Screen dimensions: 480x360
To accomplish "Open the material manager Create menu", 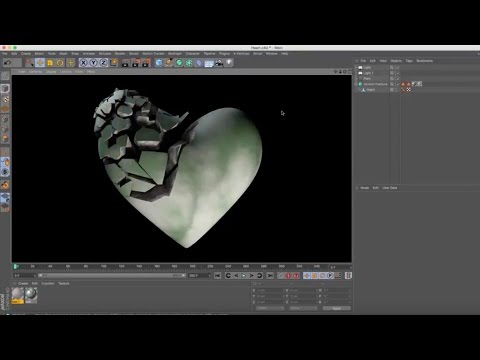I will (23, 284).
